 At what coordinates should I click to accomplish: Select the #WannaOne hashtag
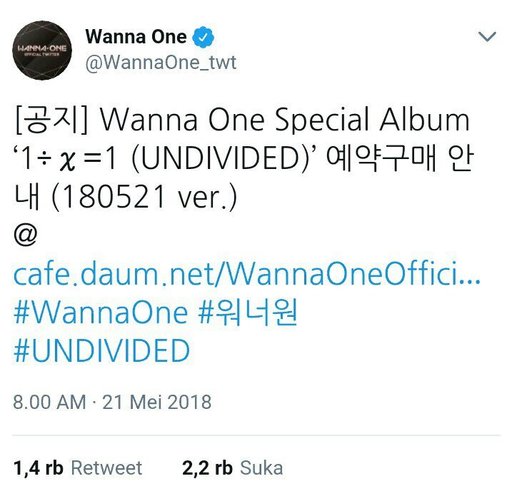[x=101, y=313]
